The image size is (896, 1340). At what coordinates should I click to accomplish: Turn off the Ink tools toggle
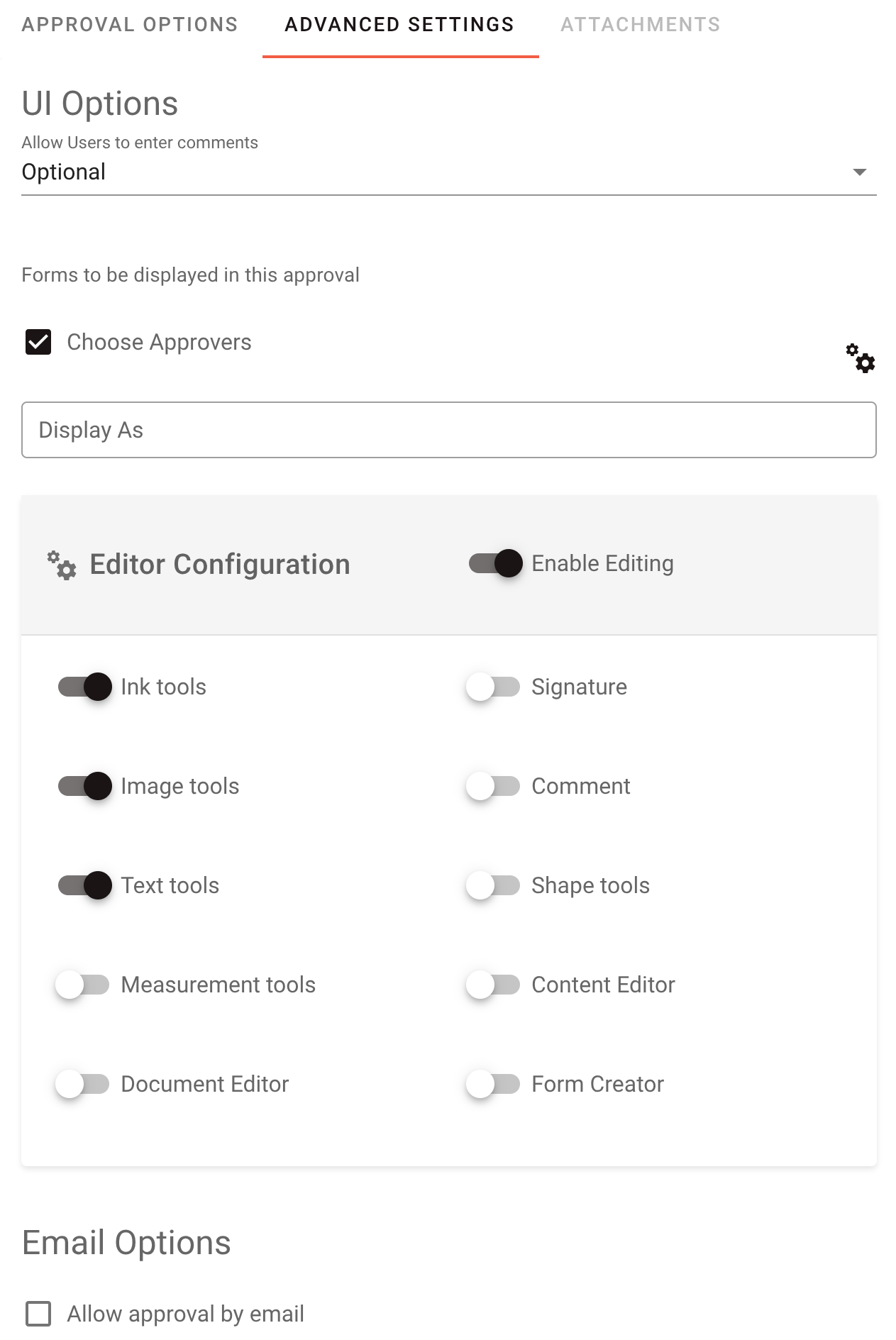84,686
